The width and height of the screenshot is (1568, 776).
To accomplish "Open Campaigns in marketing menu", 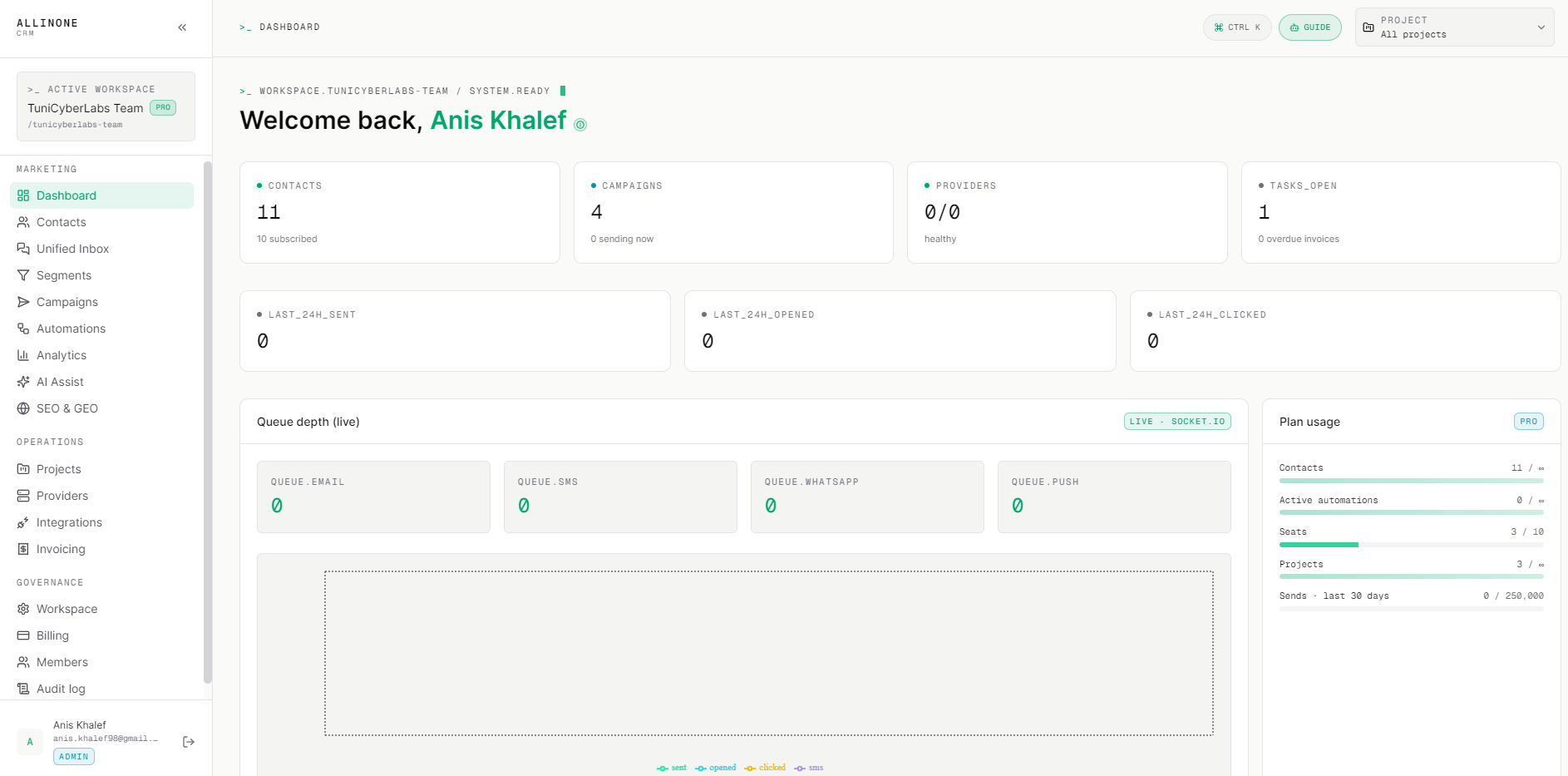I will [x=101, y=302].
